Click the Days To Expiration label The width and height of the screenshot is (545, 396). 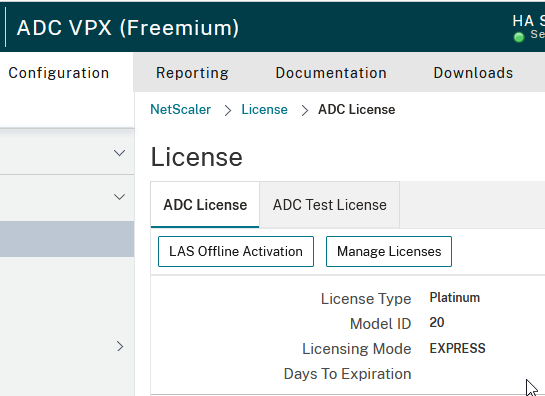click(348, 374)
